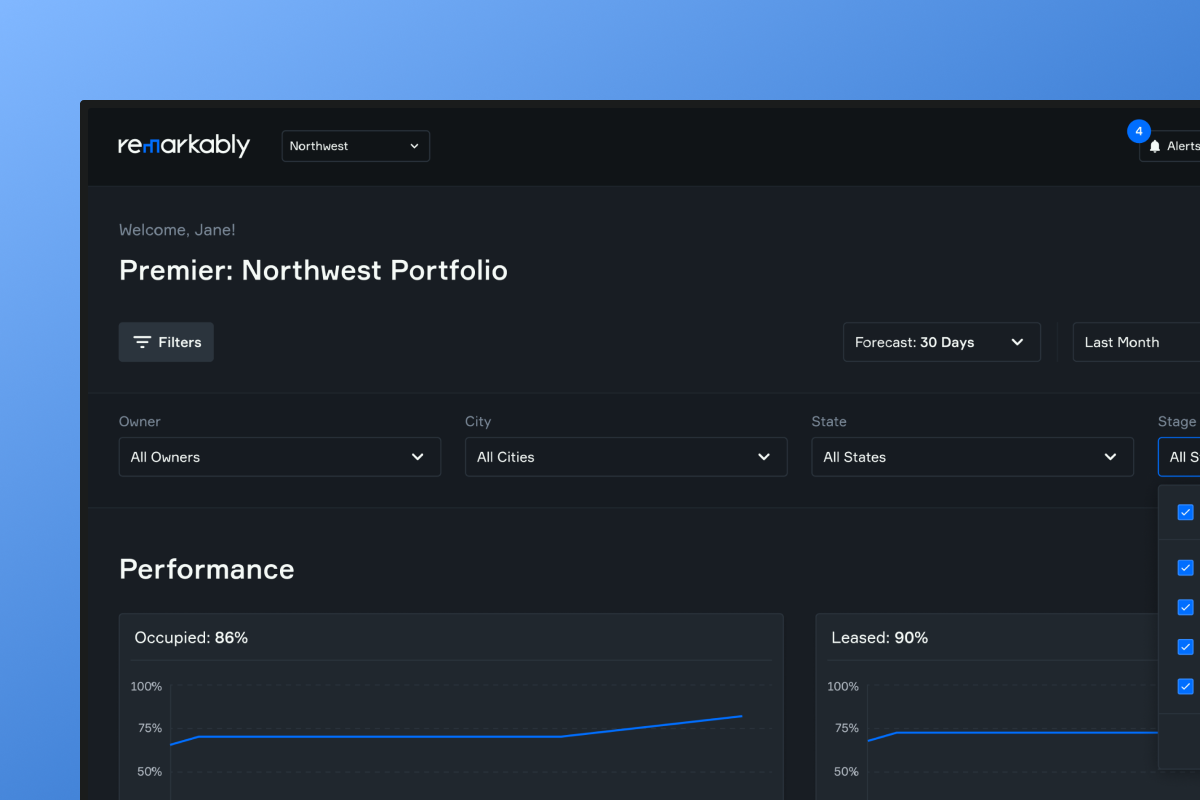Open the Last Month date range dropdown
This screenshot has height=800, width=1200.
tap(1136, 342)
